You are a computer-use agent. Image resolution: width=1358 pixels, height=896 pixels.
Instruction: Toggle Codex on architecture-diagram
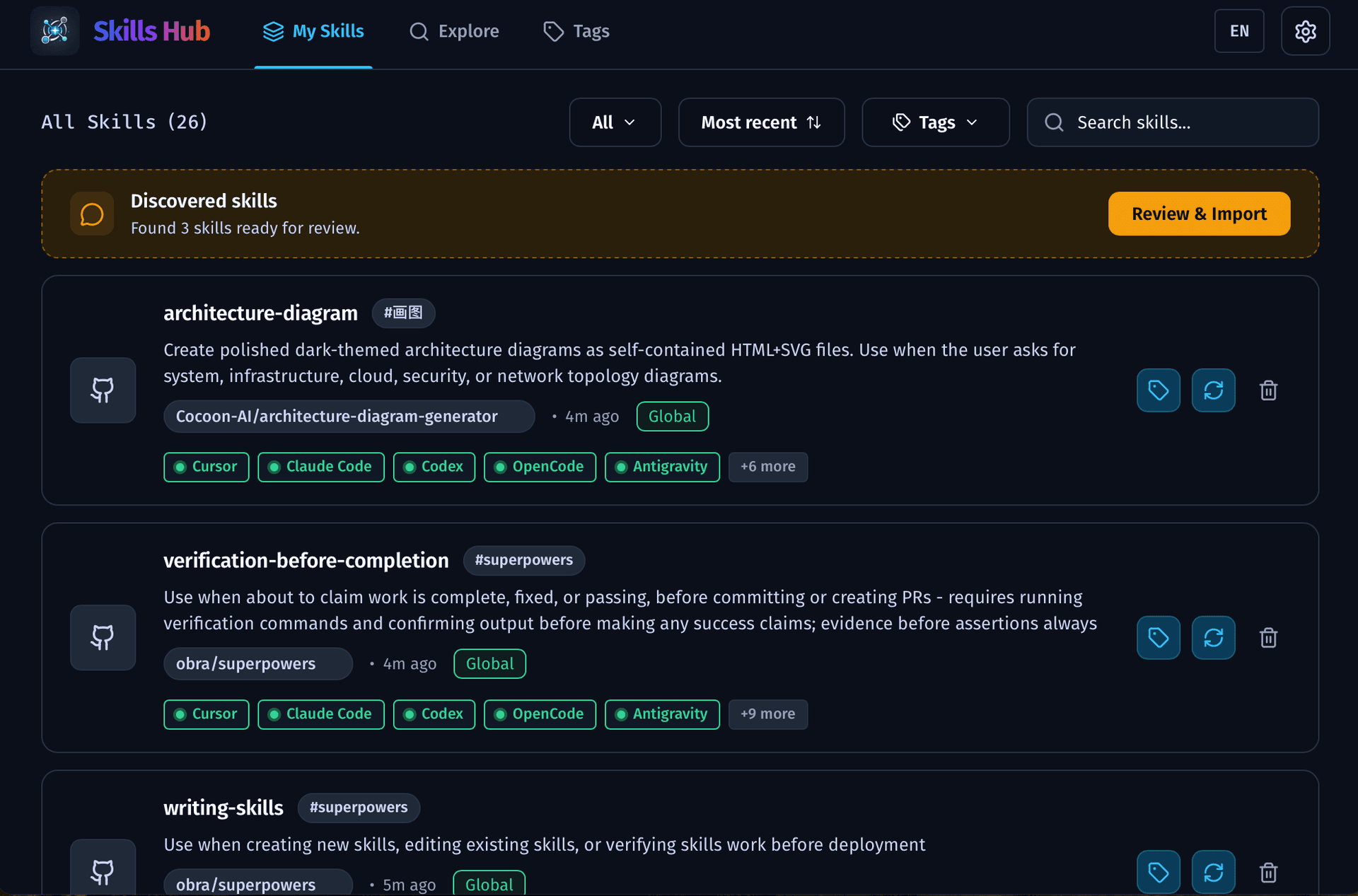point(434,467)
